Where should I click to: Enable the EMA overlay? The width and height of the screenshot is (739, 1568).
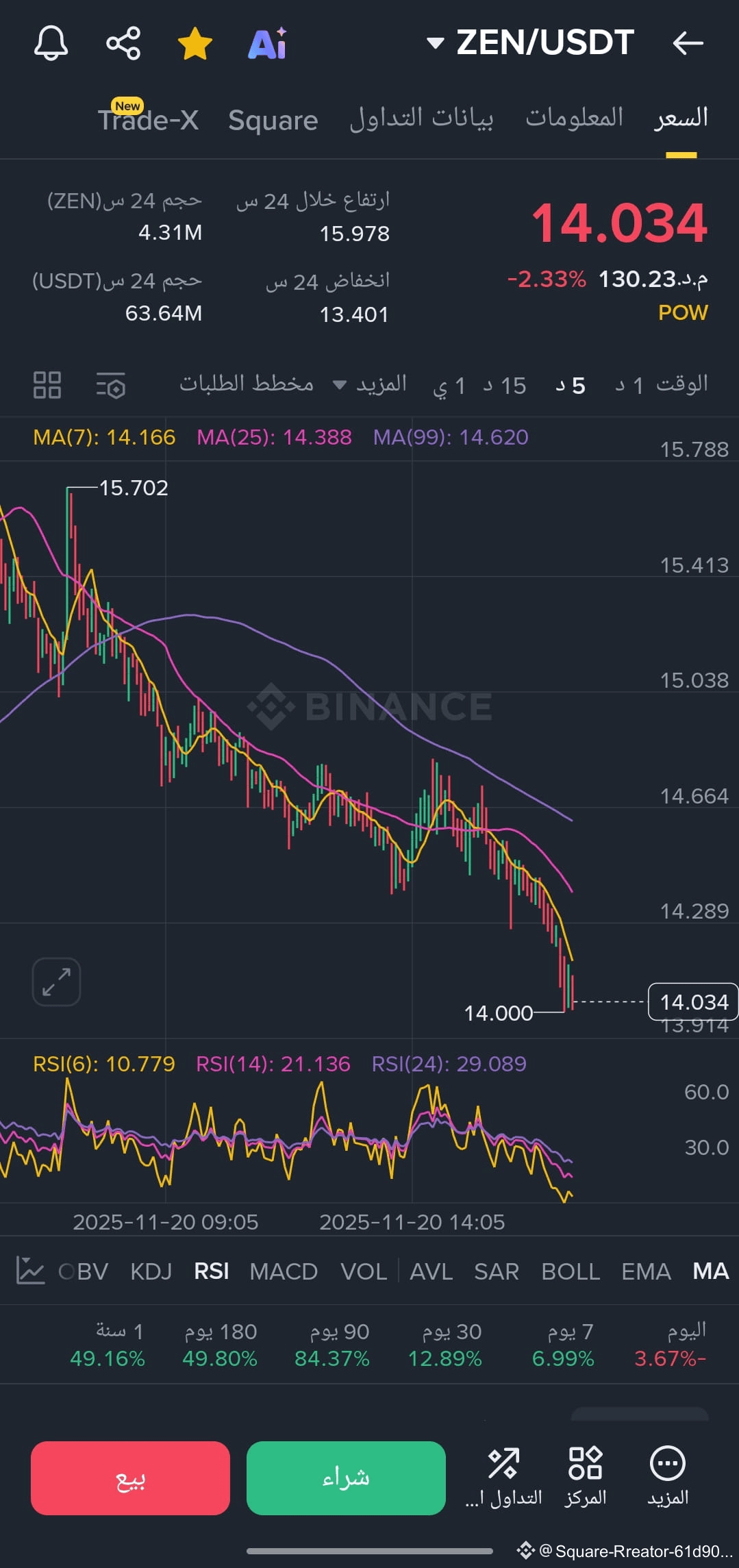(x=646, y=1271)
